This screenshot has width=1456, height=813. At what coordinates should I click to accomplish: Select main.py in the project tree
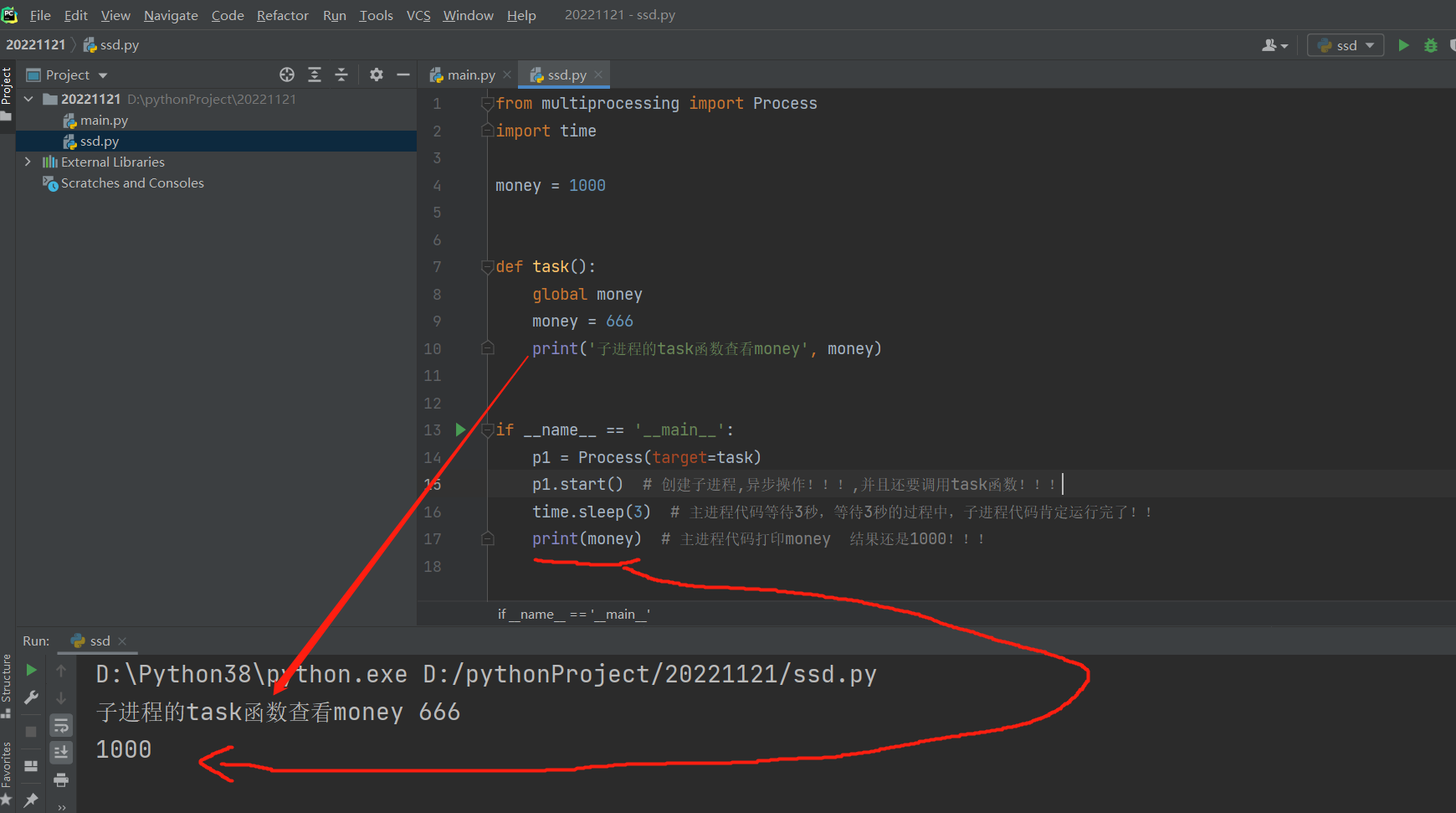click(x=104, y=121)
